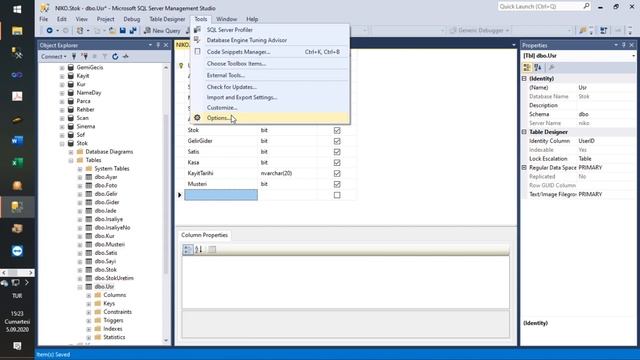Click the SSMS icon on taskbar
The height and width of the screenshot is (360, 640).
[x=17, y=207]
